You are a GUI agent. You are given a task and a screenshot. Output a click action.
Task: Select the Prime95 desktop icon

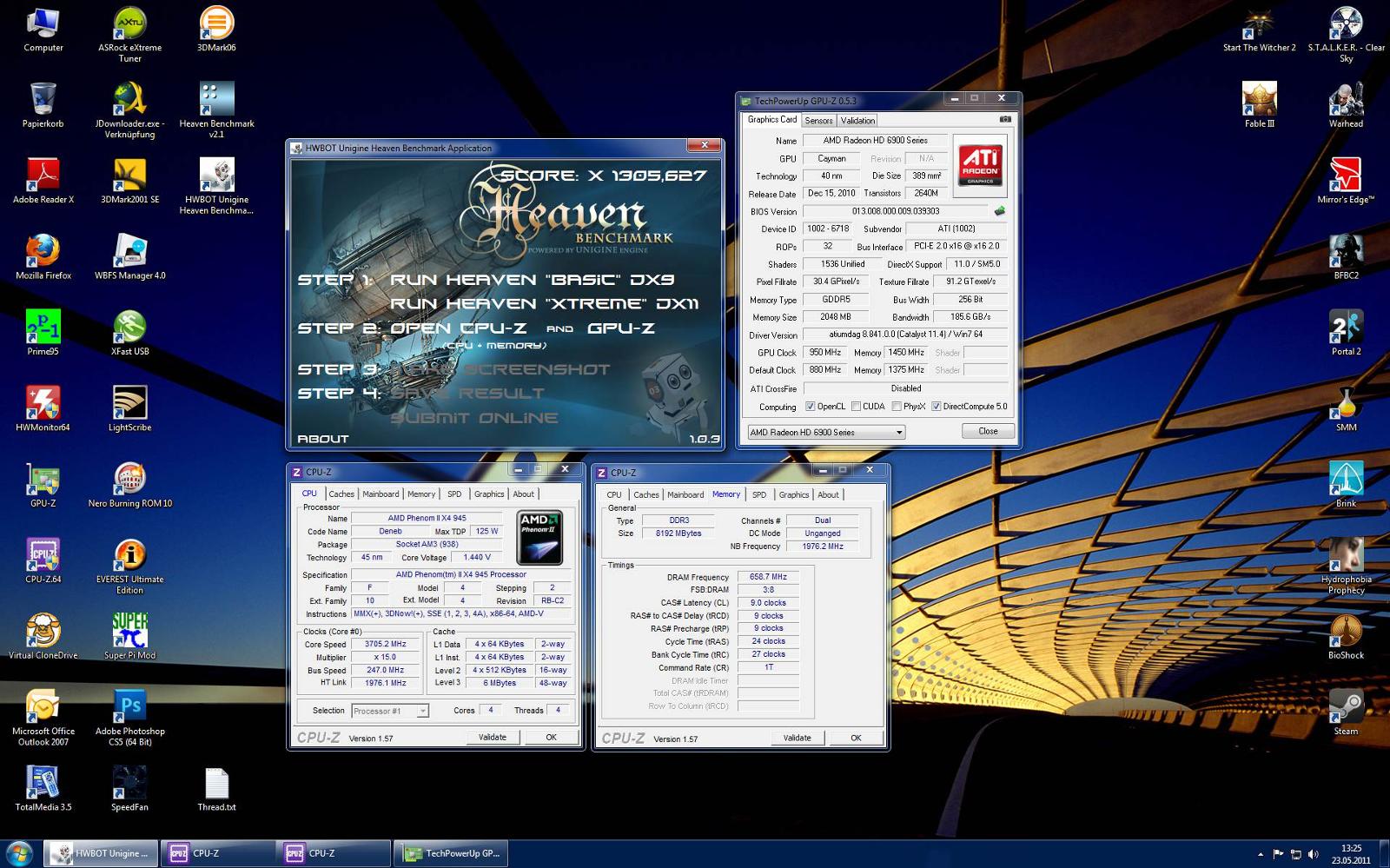pyautogui.click(x=43, y=333)
